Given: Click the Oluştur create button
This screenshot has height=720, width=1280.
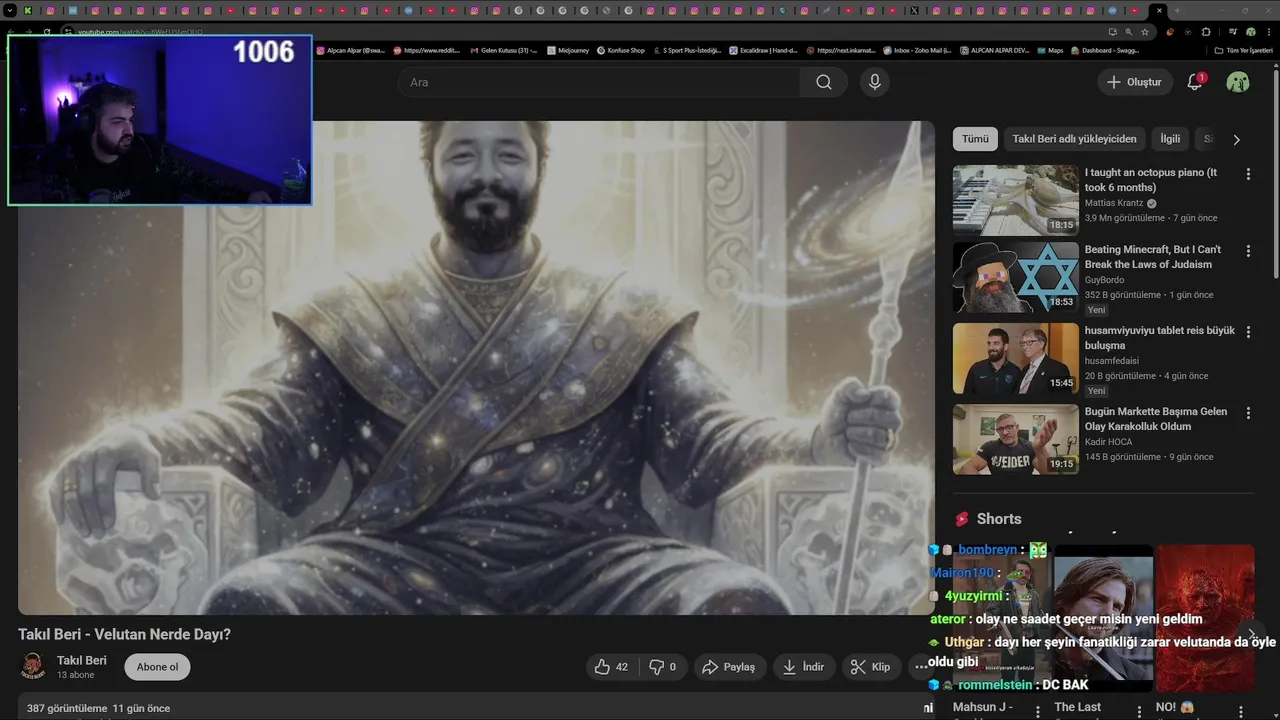Looking at the screenshot, I should click(1134, 82).
